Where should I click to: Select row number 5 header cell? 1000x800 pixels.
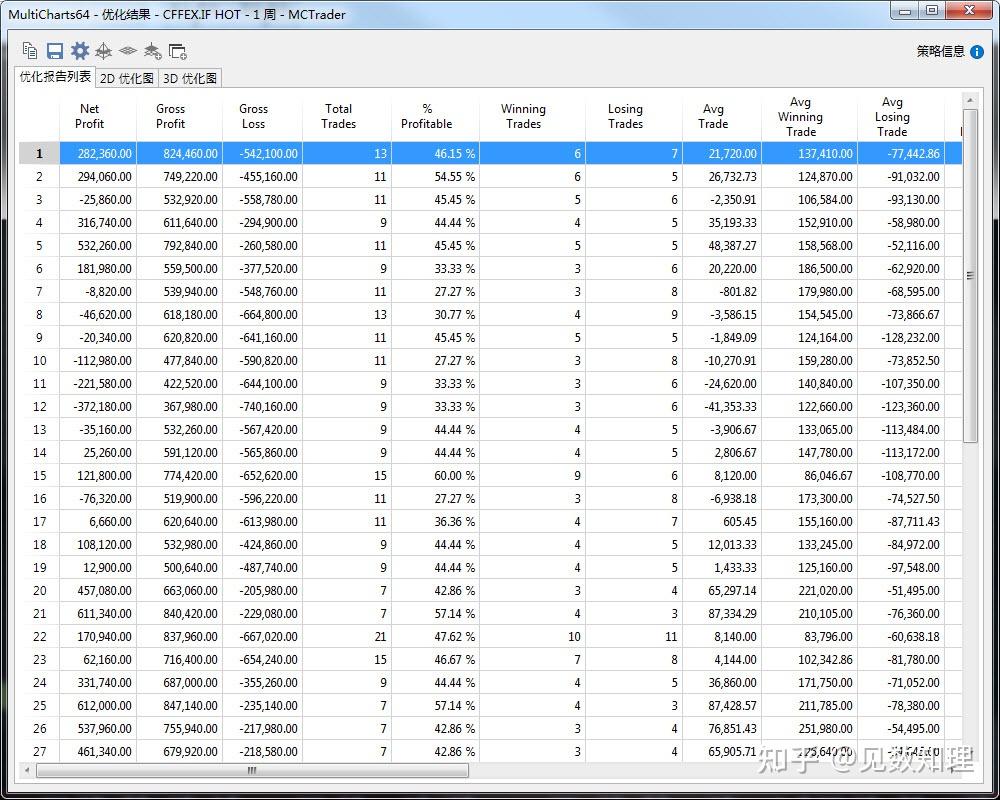pyautogui.click(x=39, y=246)
